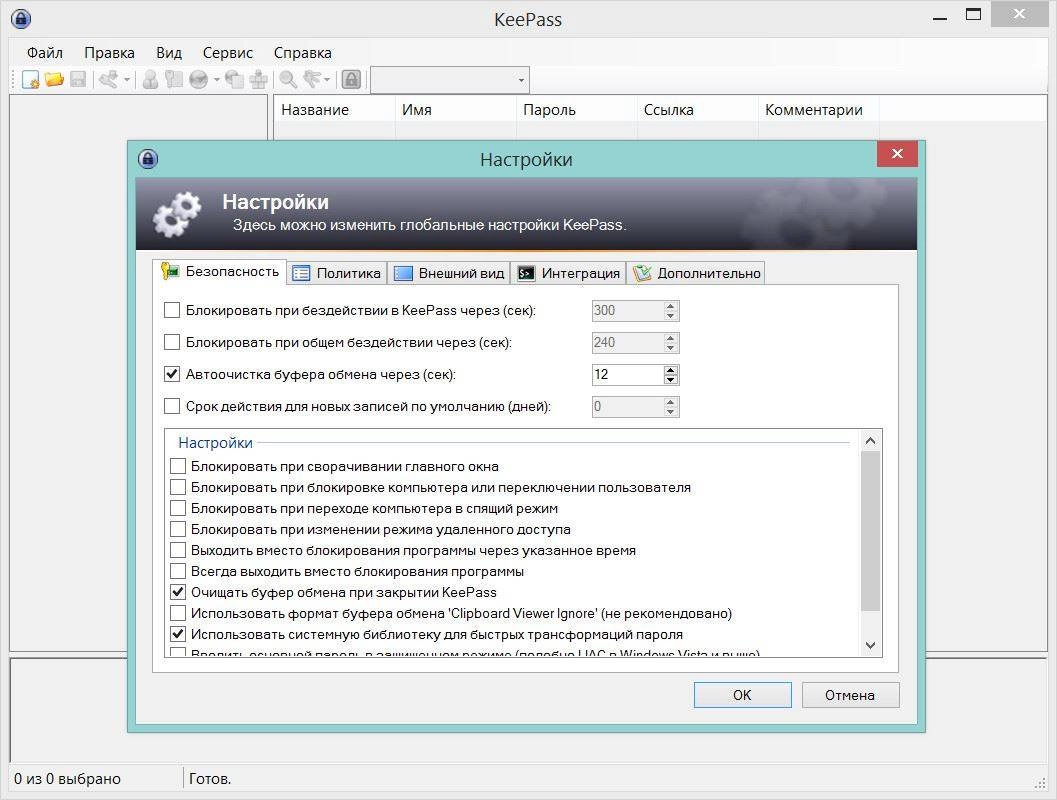The height and width of the screenshot is (800, 1057).
Task: Click the gears icon in dialog banner
Action: (177, 214)
